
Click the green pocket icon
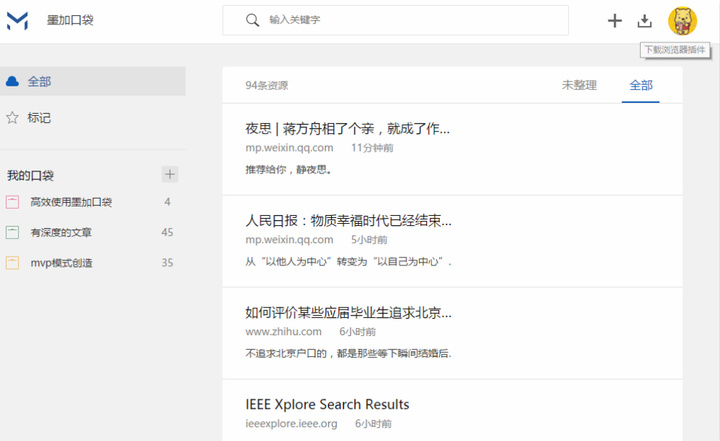12,232
